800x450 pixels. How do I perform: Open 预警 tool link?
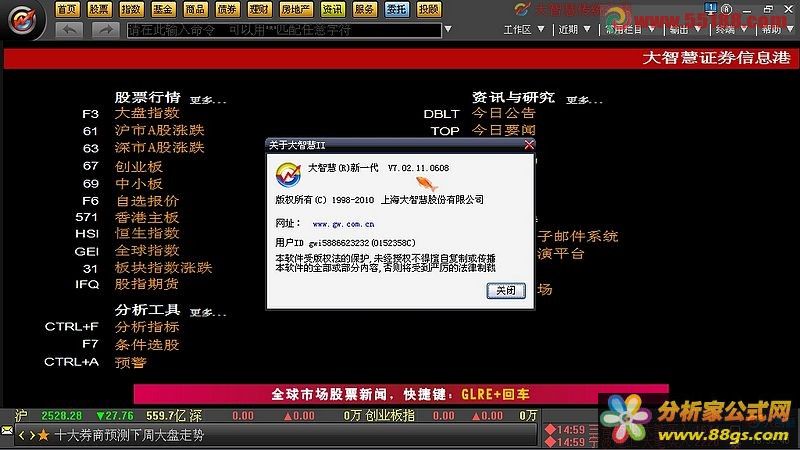point(131,362)
